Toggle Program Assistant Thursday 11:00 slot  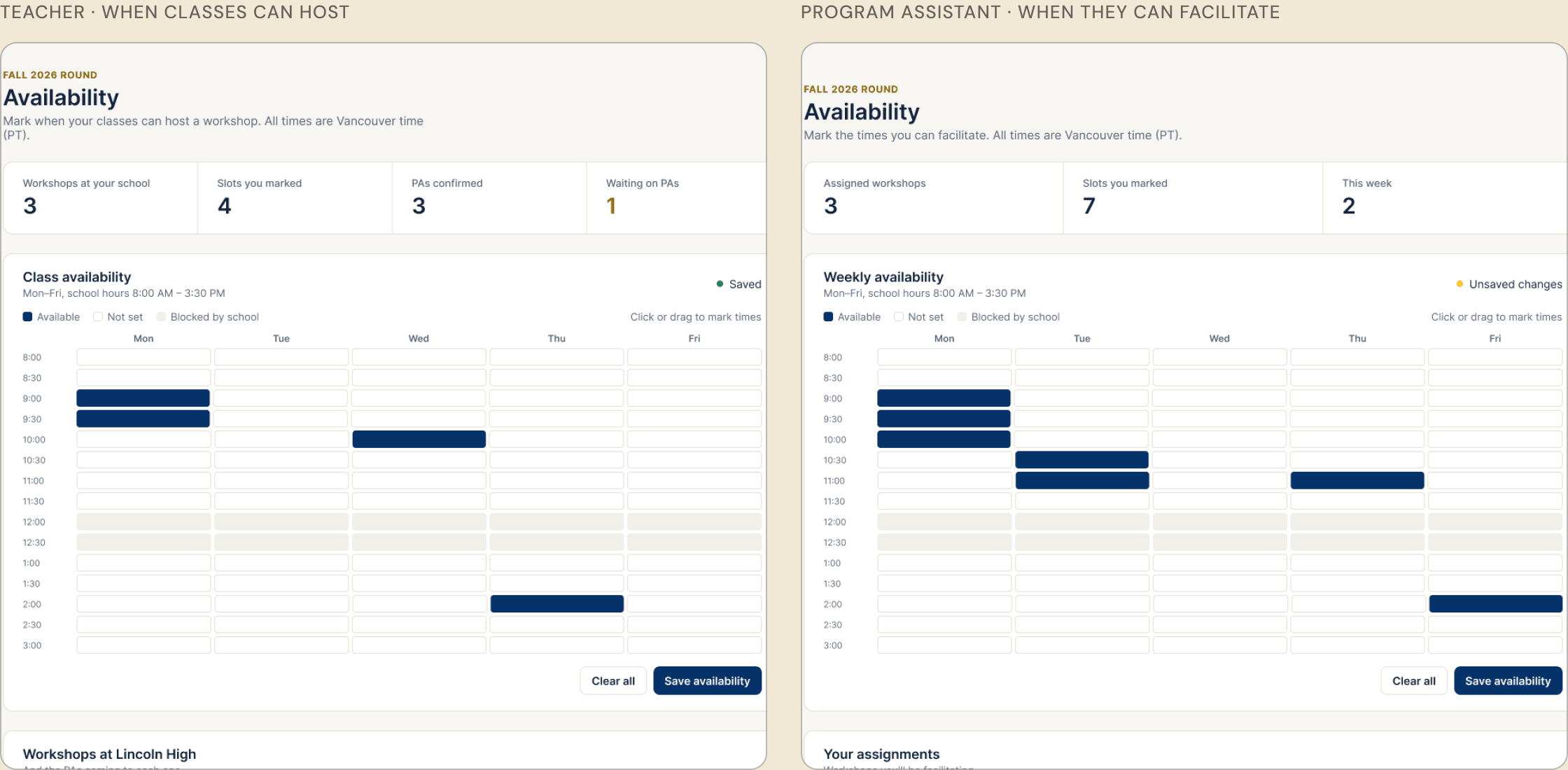click(1357, 481)
